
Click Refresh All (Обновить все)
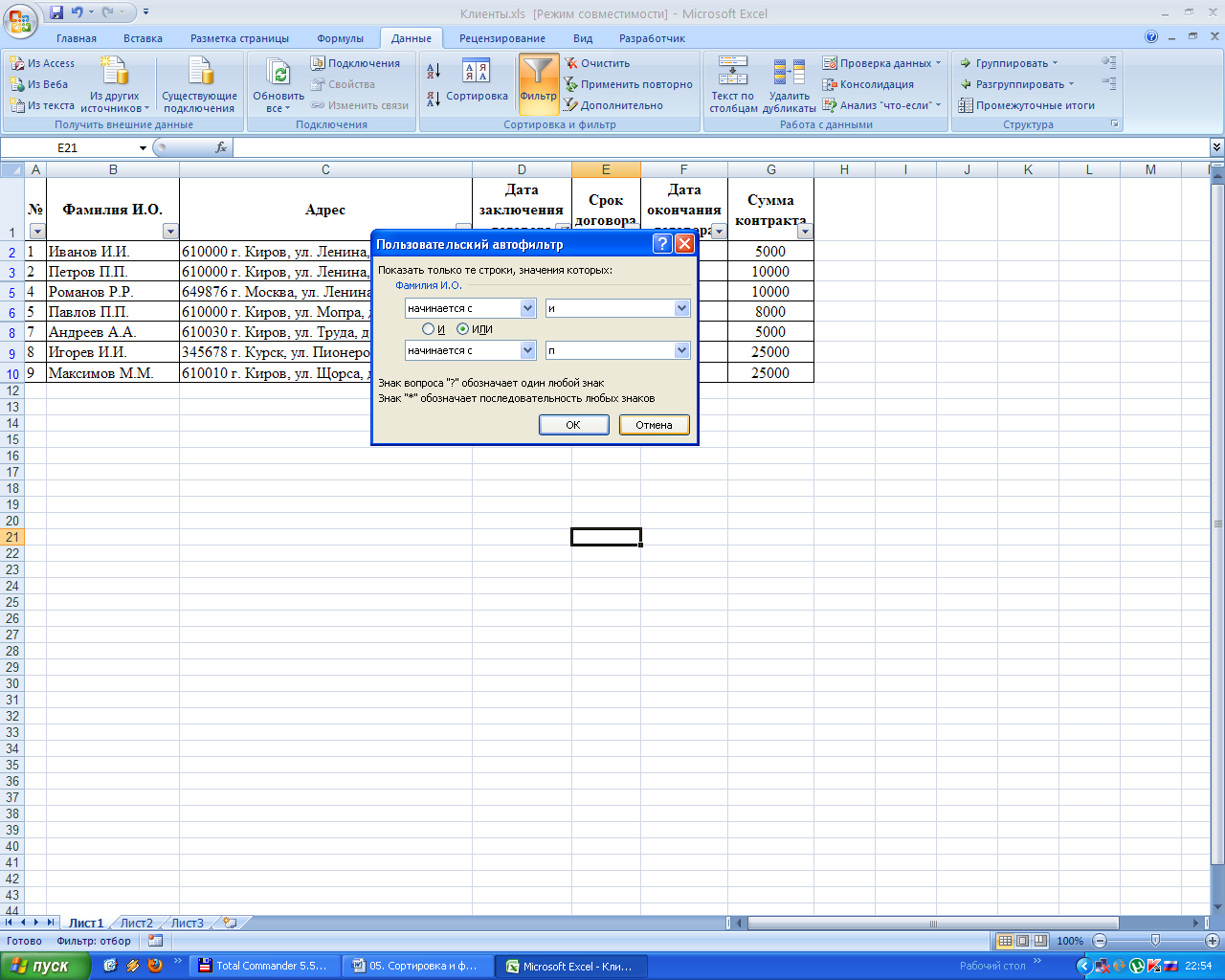(278, 85)
